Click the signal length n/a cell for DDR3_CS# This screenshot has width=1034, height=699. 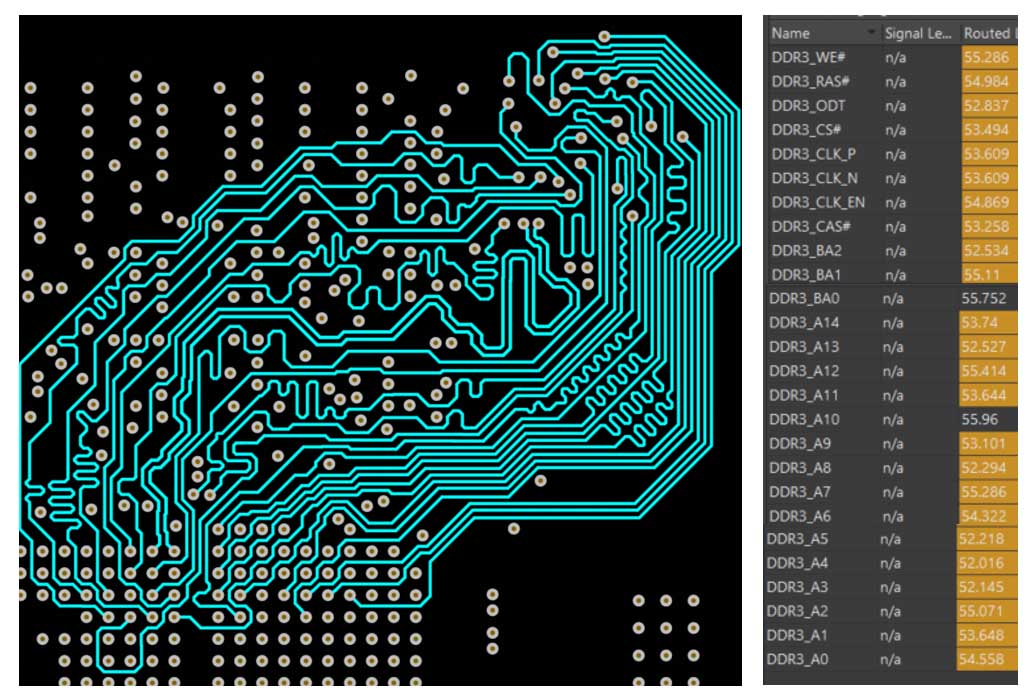tap(897, 130)
